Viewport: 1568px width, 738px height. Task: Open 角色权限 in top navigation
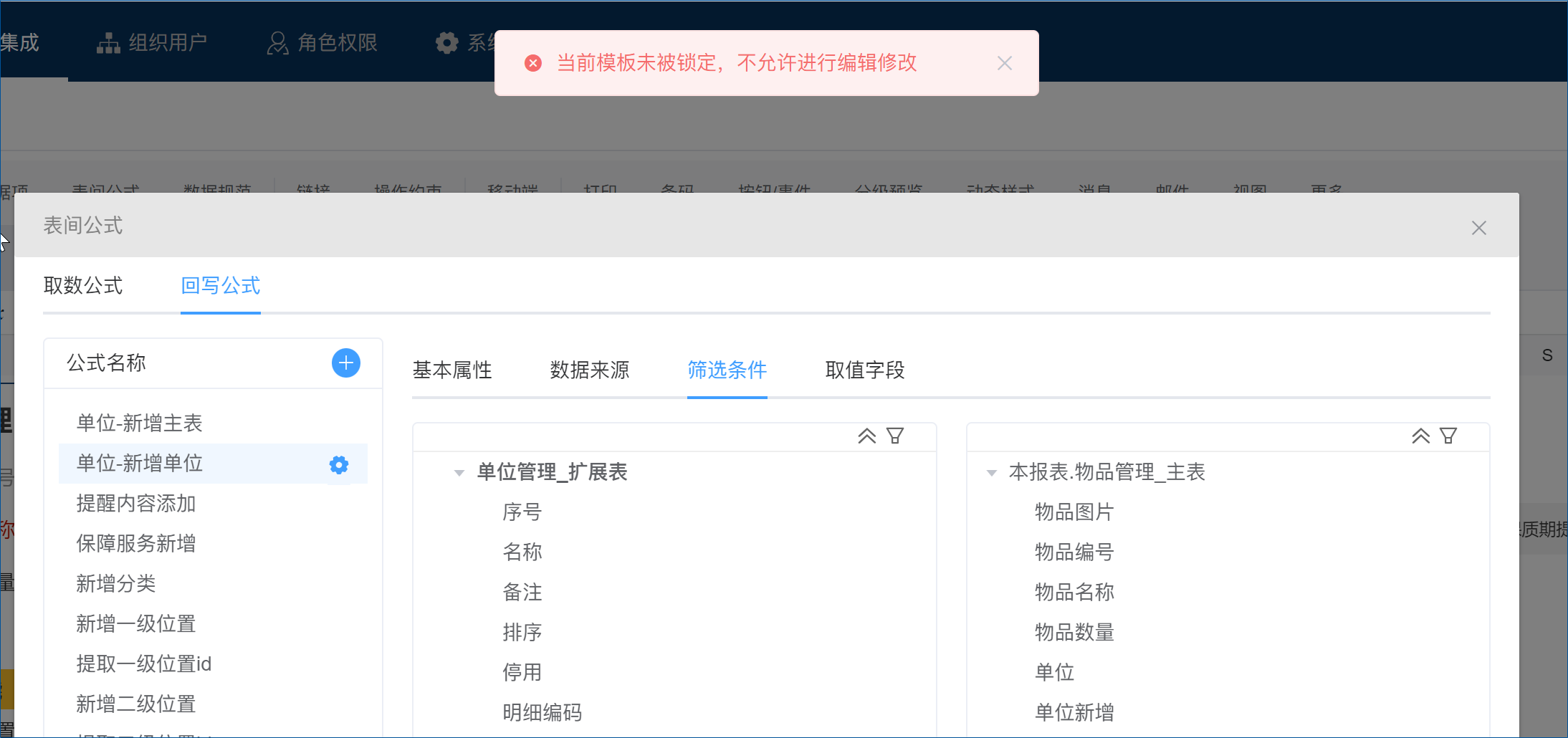coord(322,43)
